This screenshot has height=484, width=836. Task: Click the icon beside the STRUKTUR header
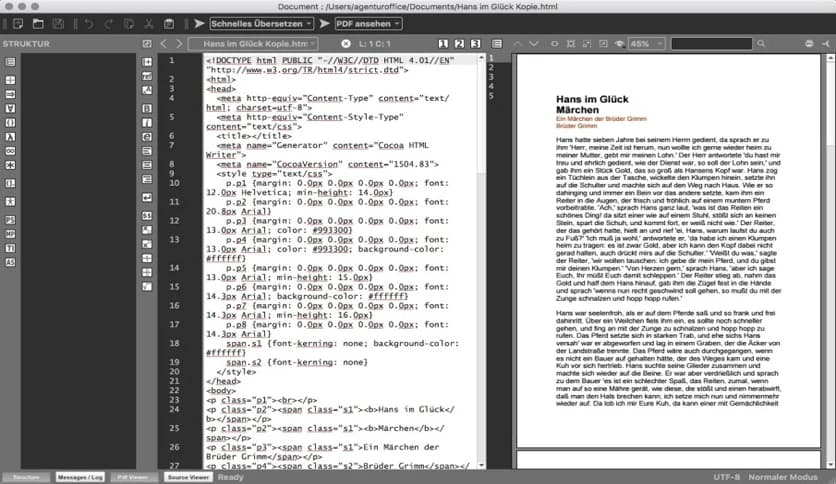coord(147,44)
